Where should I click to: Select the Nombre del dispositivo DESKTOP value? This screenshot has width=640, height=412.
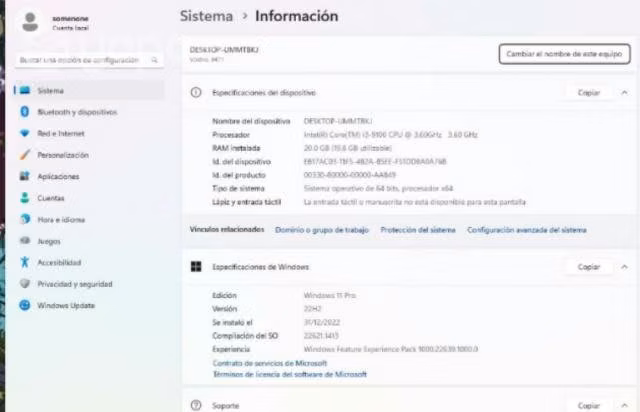tap(338, 121)
